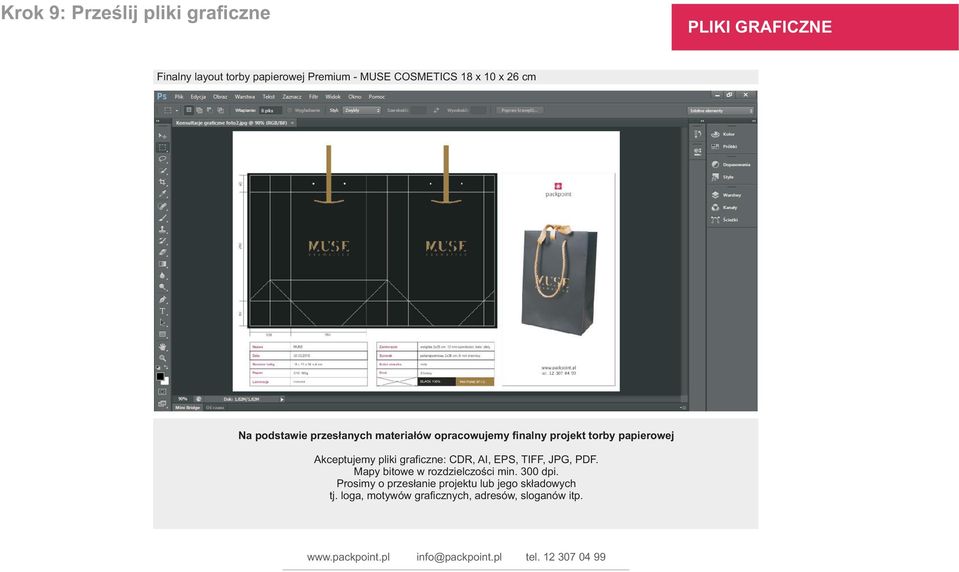959x572 pixels.
Task: Select the Quick Selection tool
Action: (x=162, y=171)
